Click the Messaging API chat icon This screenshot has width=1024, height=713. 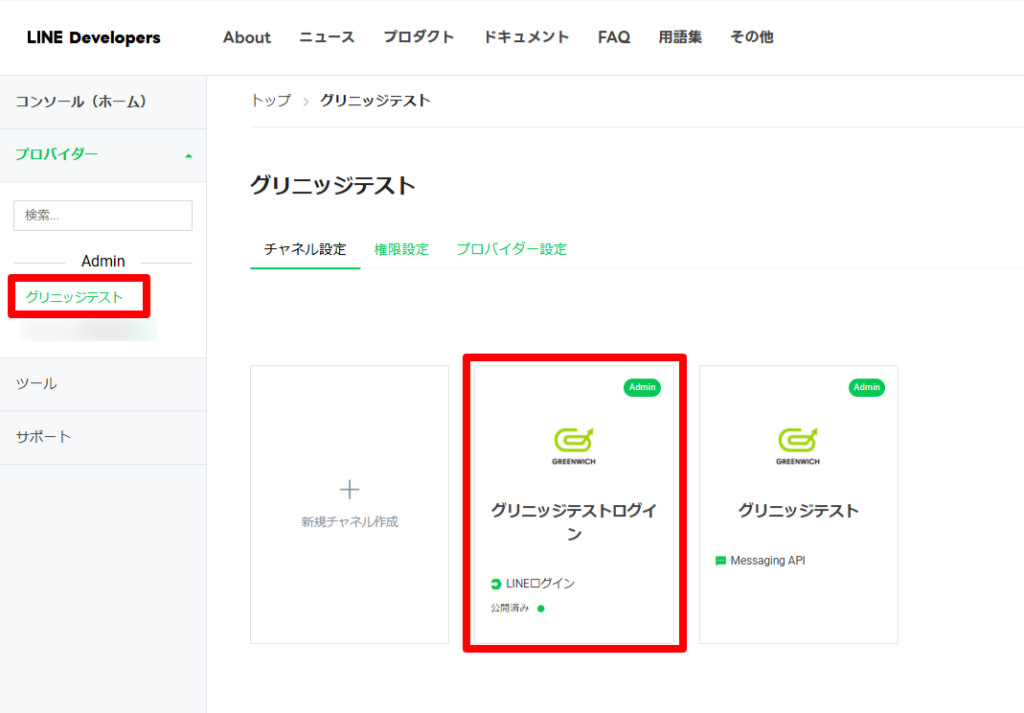(720, 561)
